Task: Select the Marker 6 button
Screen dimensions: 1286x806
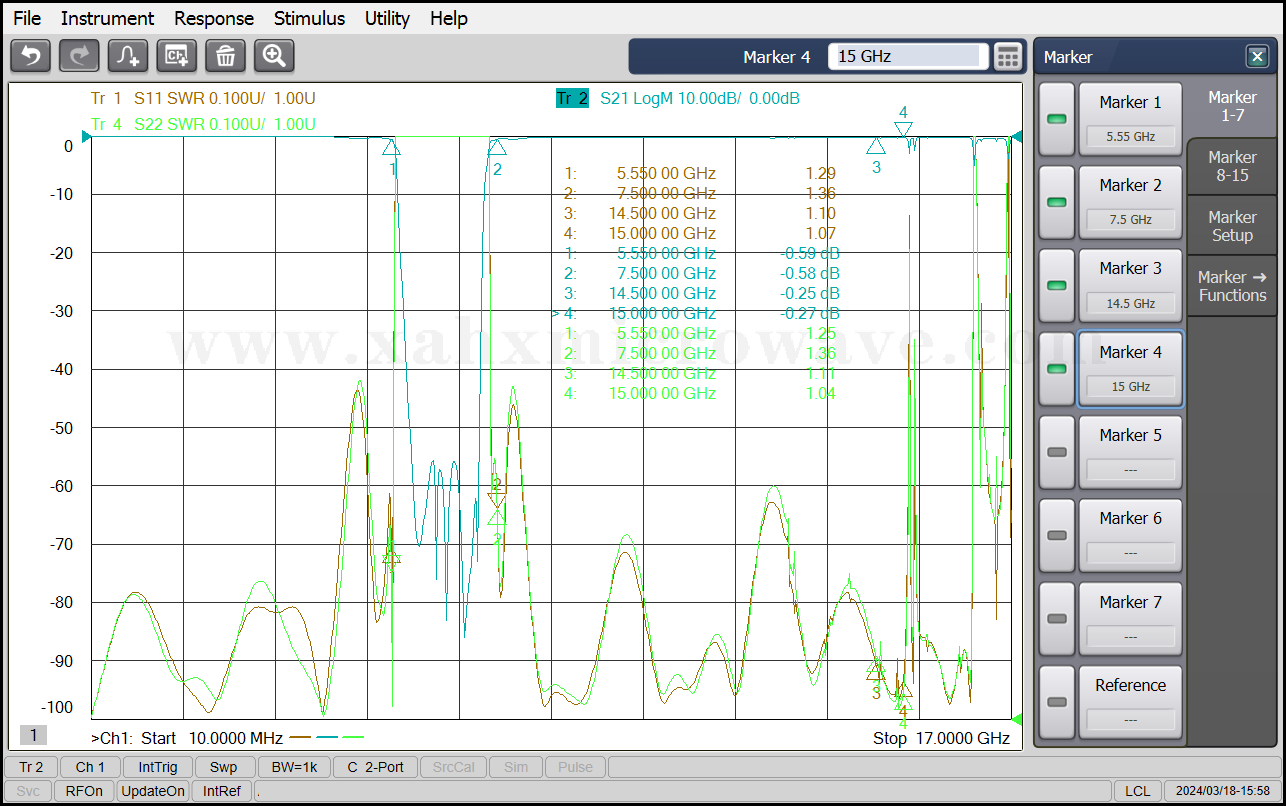Action: click(1130, 535)
